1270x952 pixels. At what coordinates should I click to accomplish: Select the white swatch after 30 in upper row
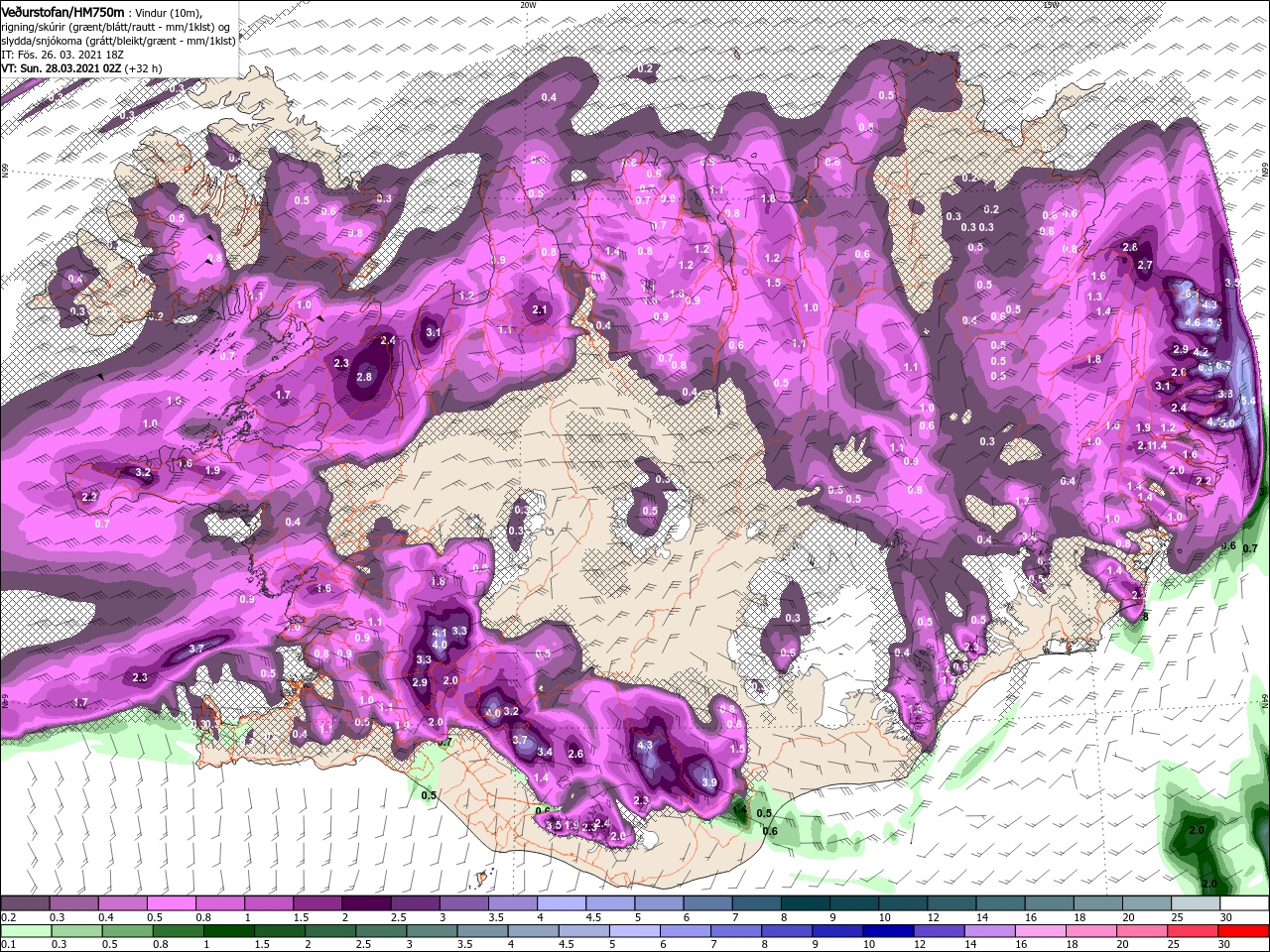(1244, 903)
